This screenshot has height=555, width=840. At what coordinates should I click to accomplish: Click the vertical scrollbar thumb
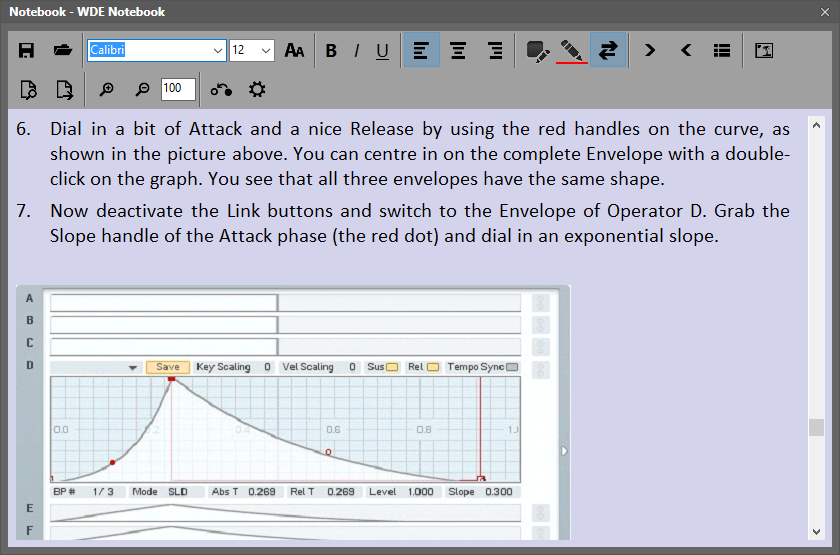coord(816,428)
